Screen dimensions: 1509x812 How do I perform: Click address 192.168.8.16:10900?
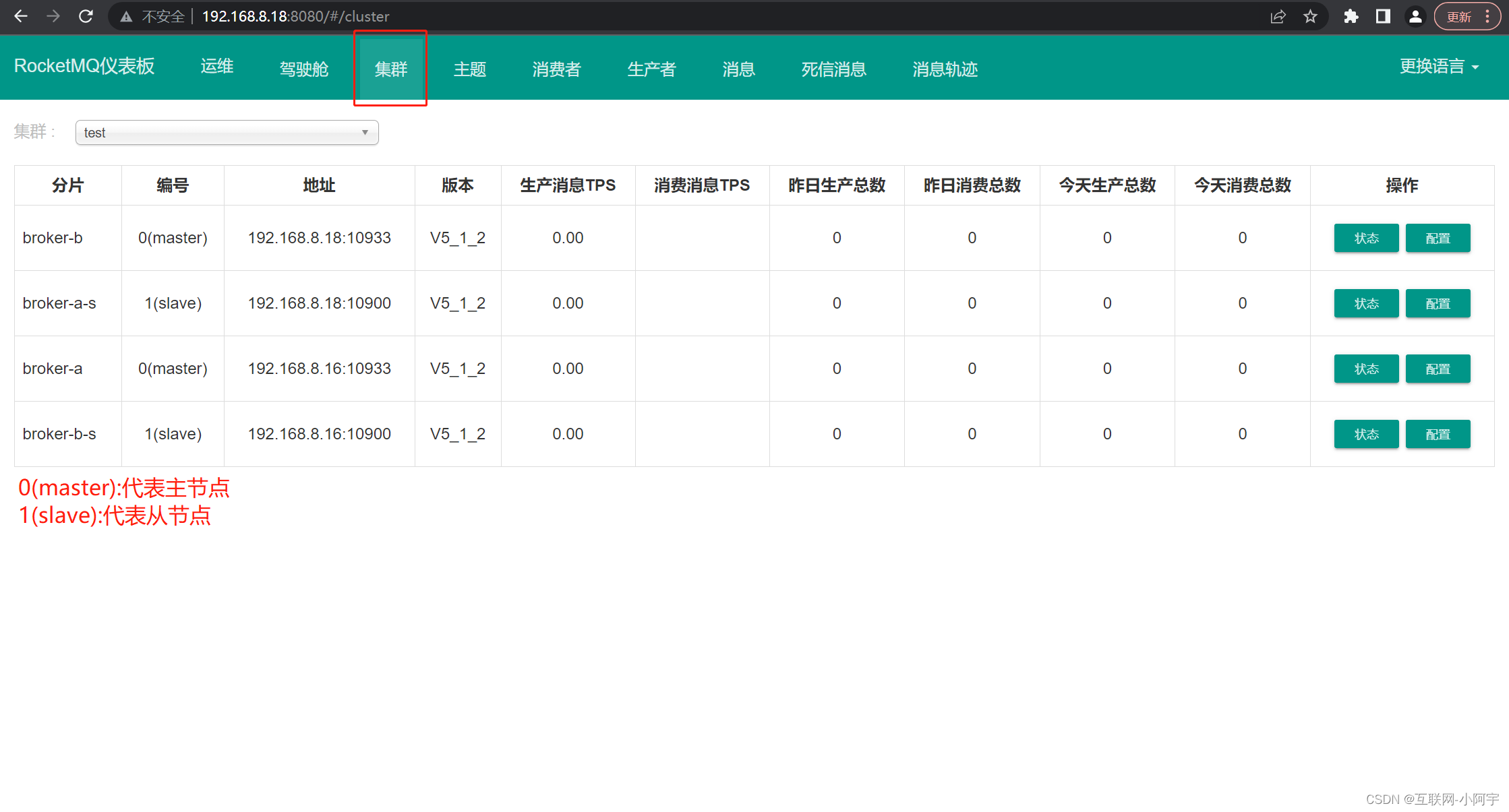pos(320,434)
